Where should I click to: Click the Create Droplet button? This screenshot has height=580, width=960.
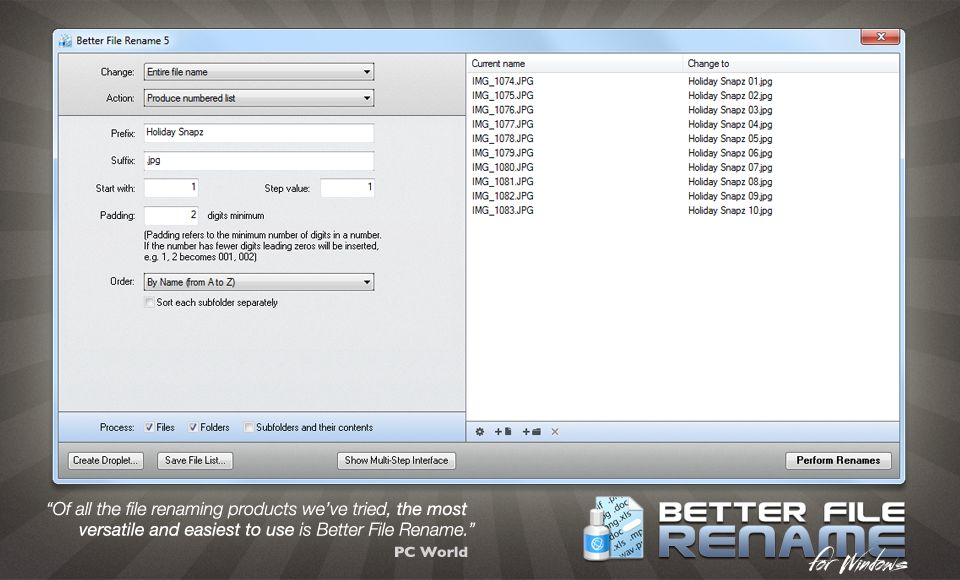pyautogui.click(x=105, y=461)
